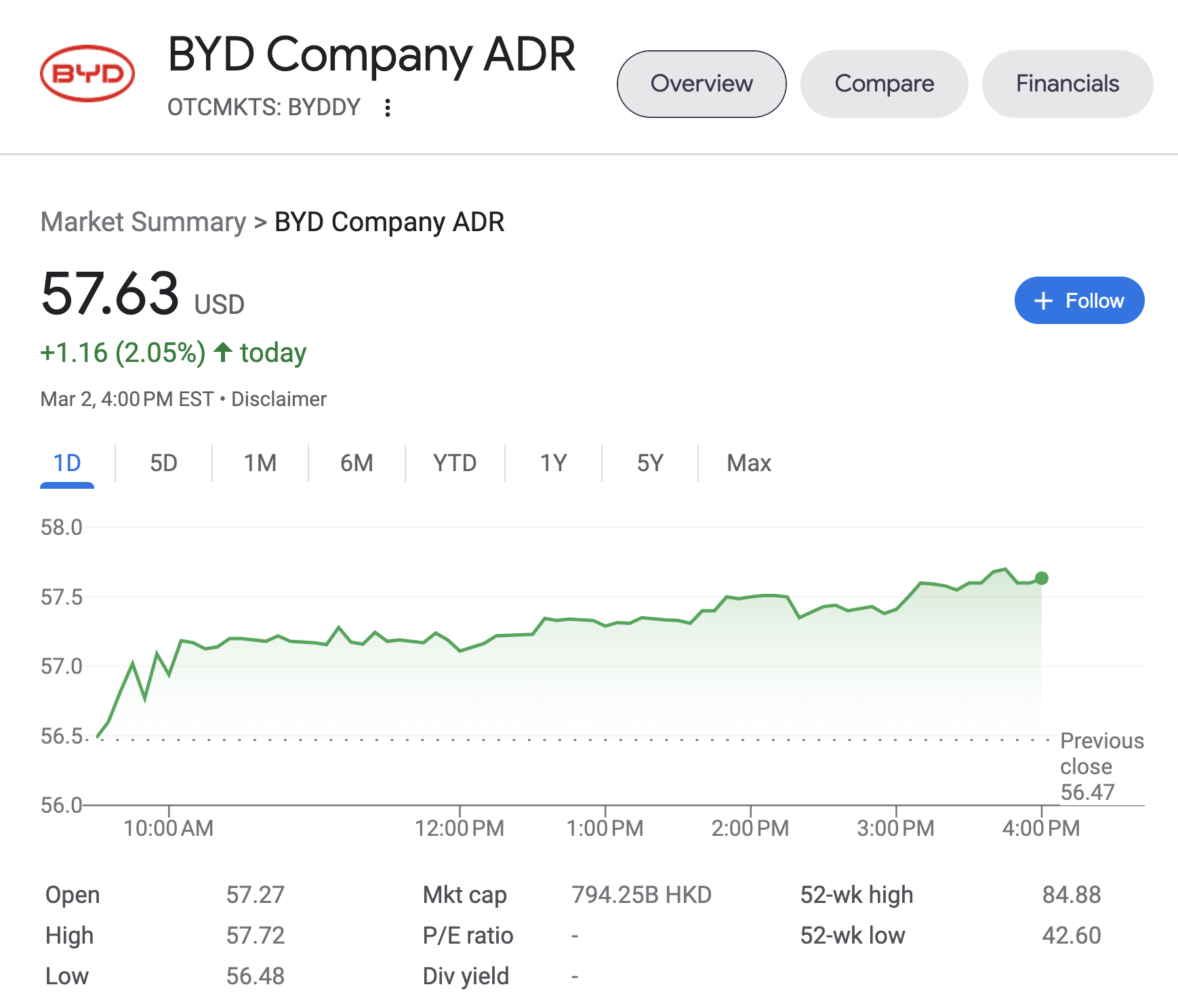This screenshot has width=1178, height=1008.
Task: Click the 10:00 AM axis label
Action: tap(168, 828)
